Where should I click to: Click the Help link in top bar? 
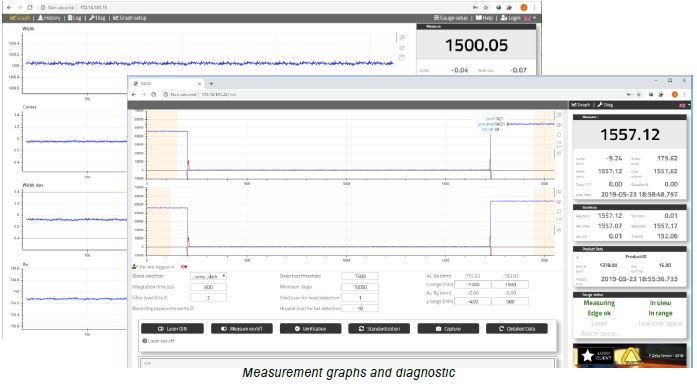click(x=485, y=18)
